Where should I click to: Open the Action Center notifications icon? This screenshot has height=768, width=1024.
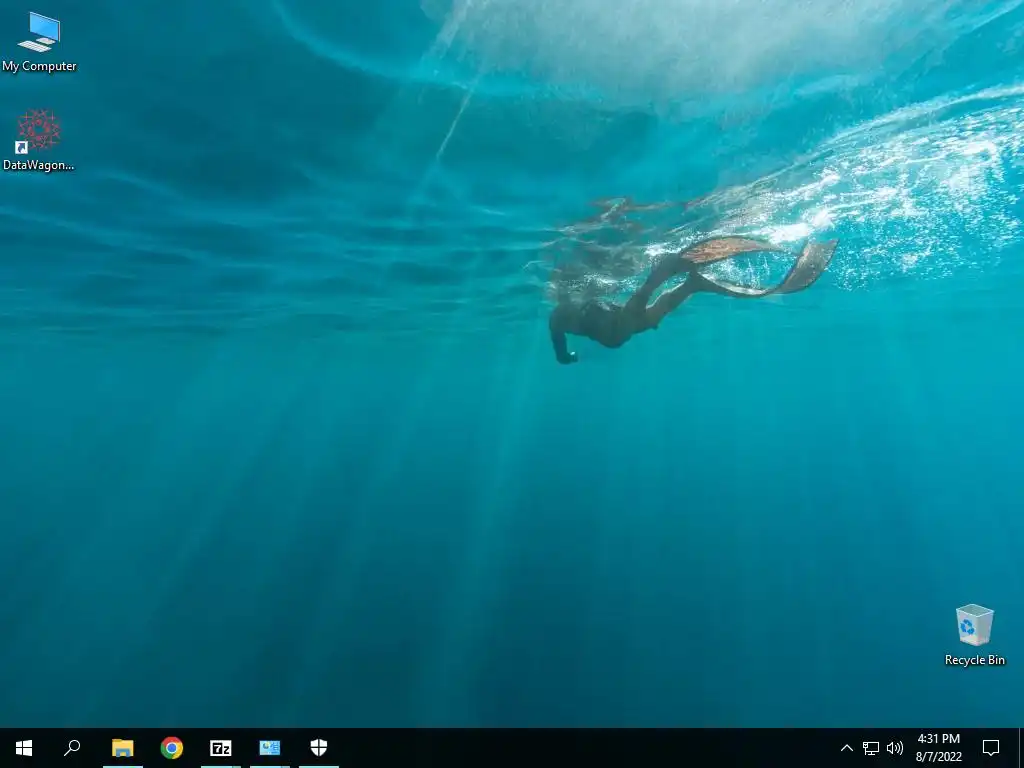coord(991,748)
